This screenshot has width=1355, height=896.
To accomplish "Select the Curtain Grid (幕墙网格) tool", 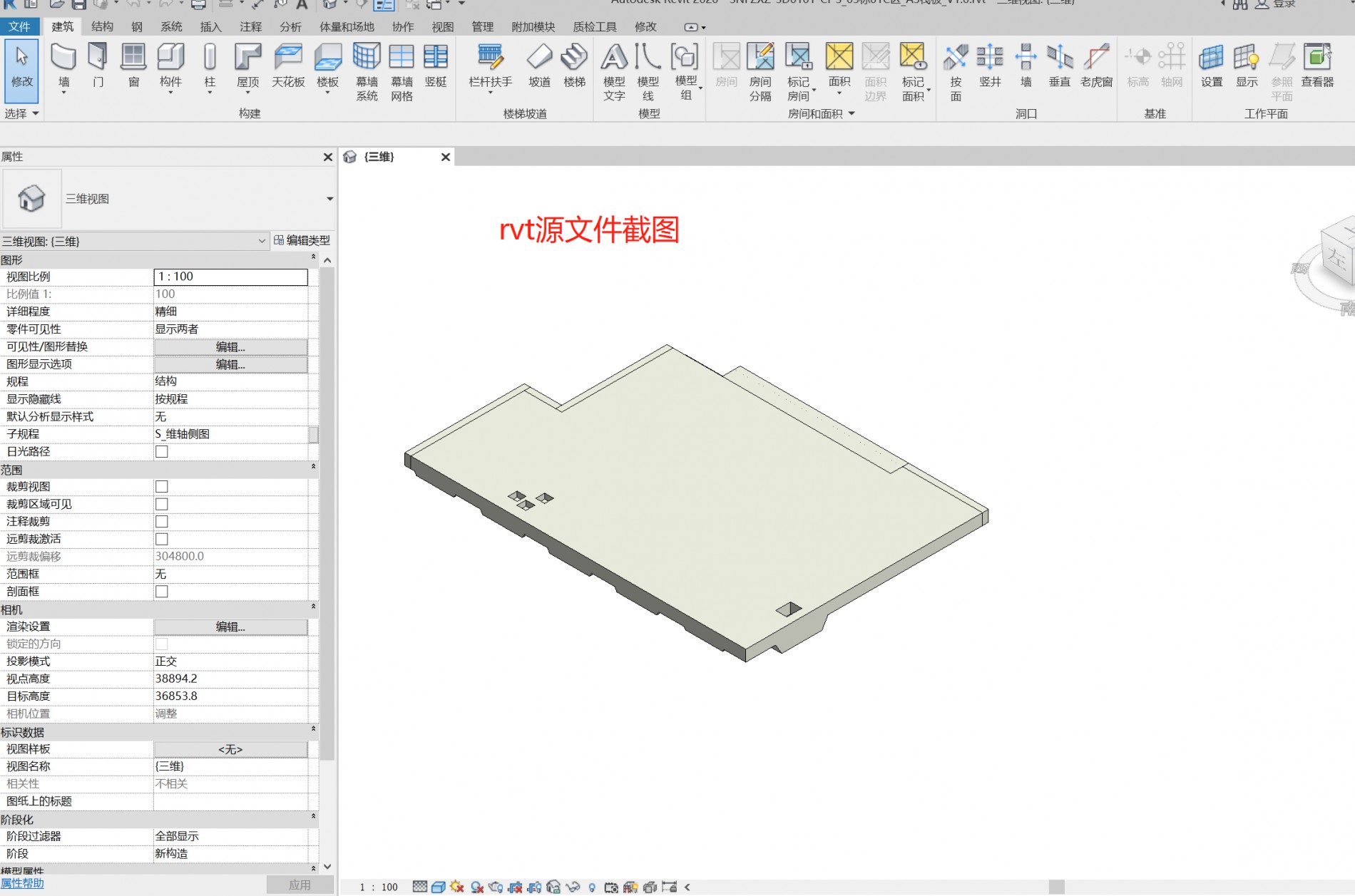I will coord(402,71).
